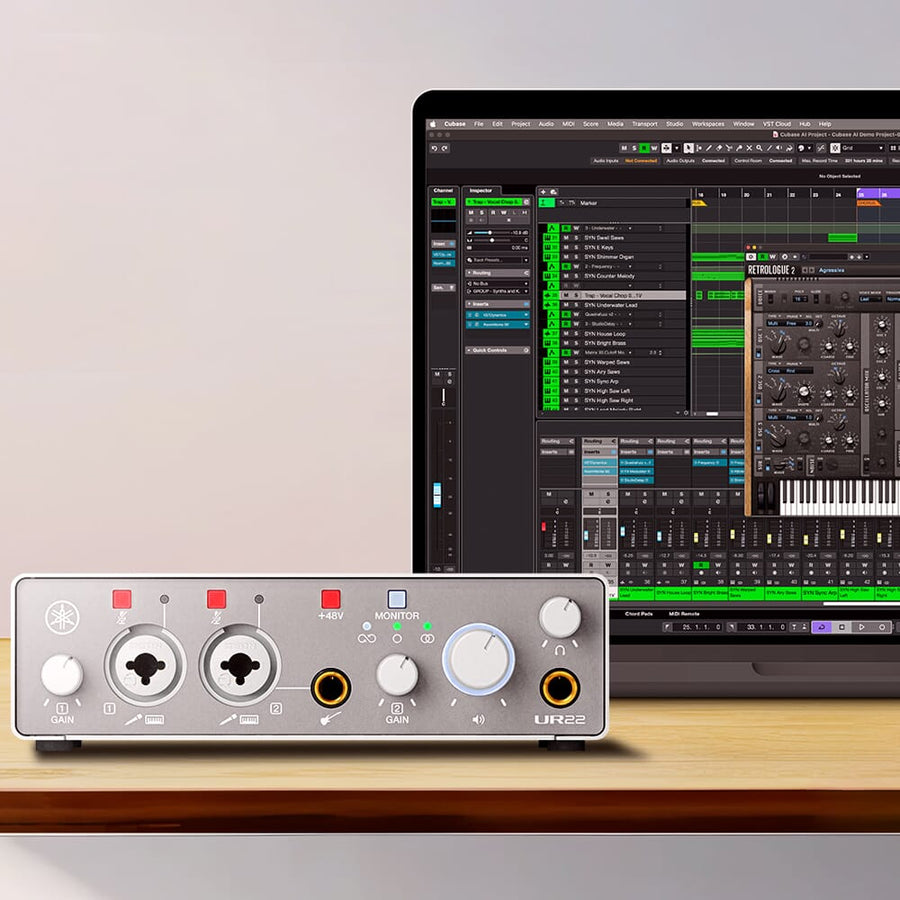Open the GROUP - Synths output routing dropdown
Screen dimensions: 900x900
click(x=498, y=291)
